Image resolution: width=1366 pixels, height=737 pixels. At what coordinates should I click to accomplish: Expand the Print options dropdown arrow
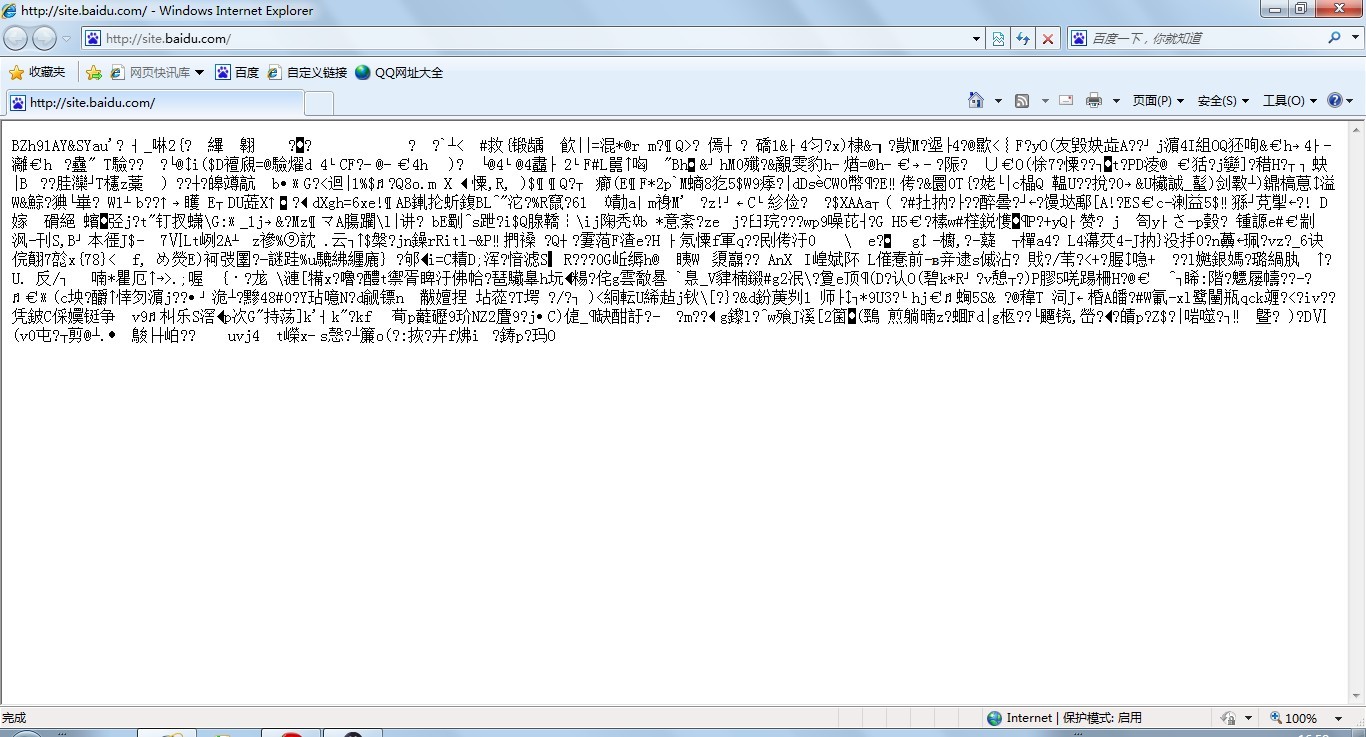tap(1116, 101)
